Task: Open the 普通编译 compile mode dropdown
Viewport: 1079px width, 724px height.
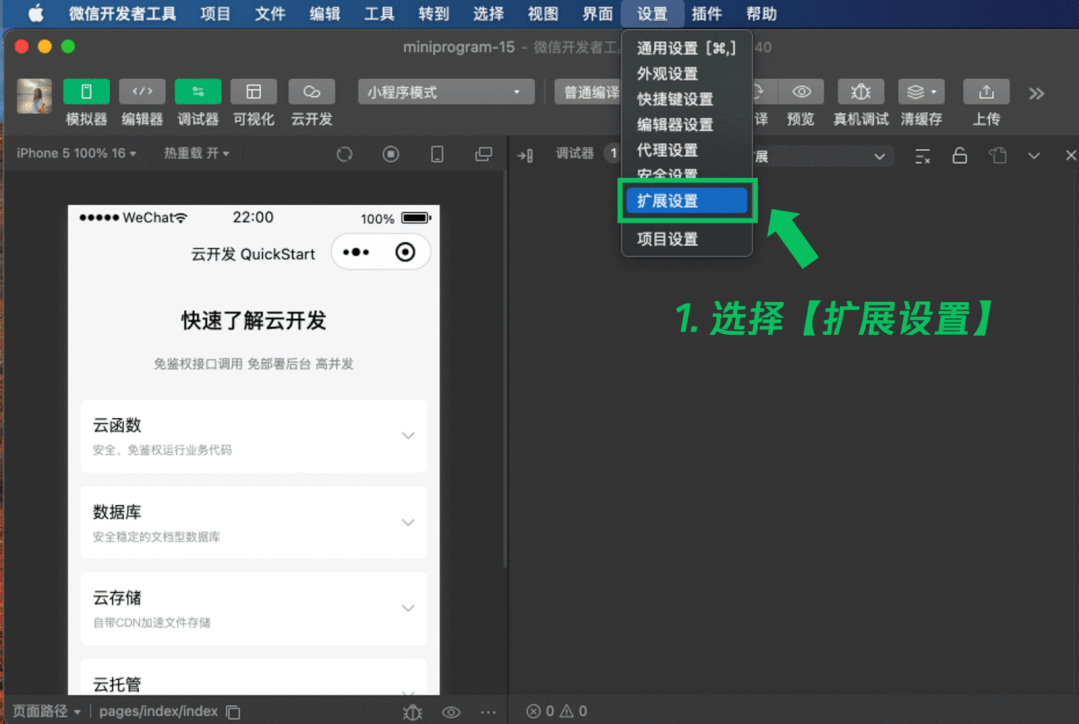Action: click(589, 92)
